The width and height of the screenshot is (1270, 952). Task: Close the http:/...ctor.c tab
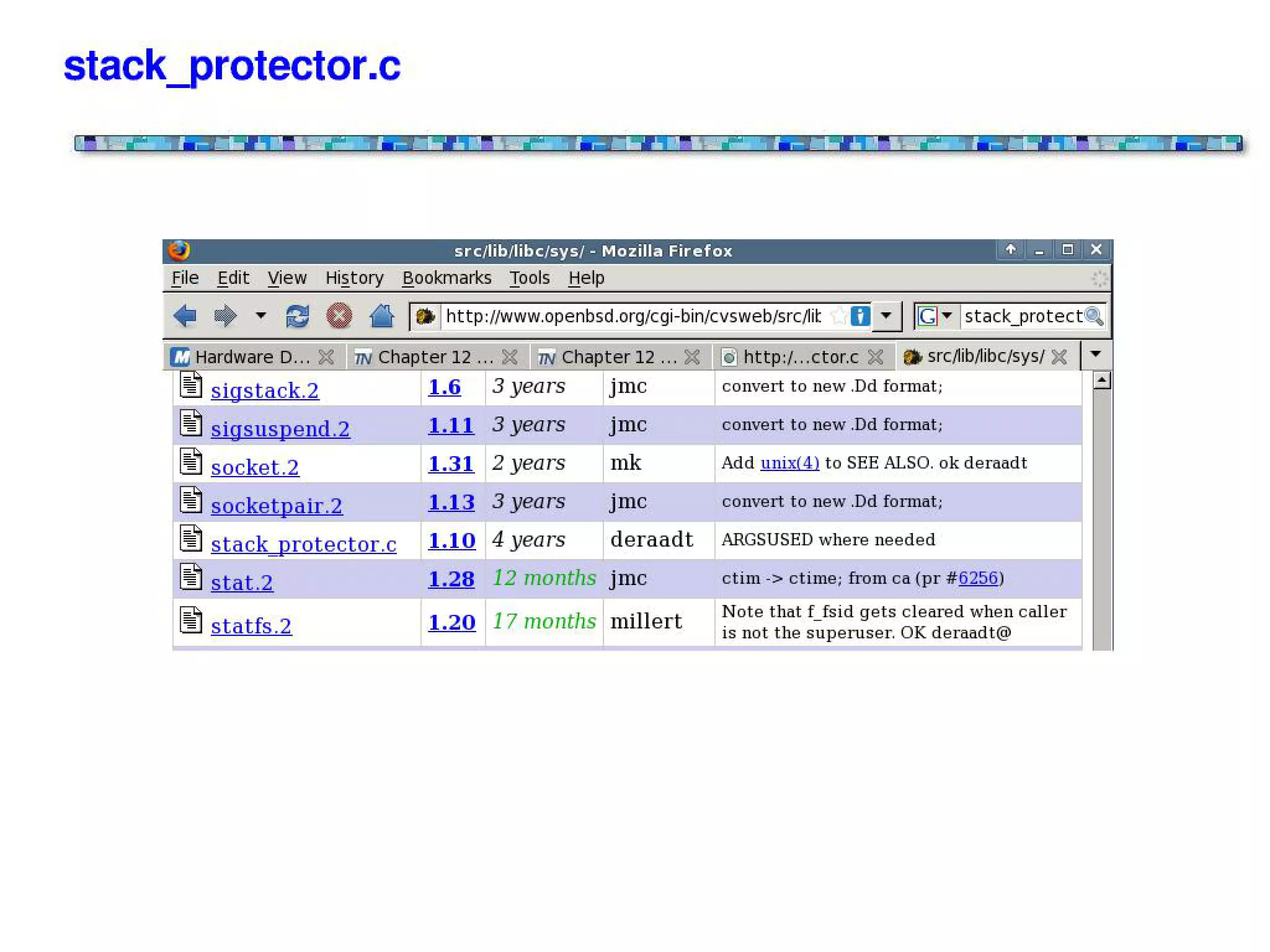(x=876, y=357)
